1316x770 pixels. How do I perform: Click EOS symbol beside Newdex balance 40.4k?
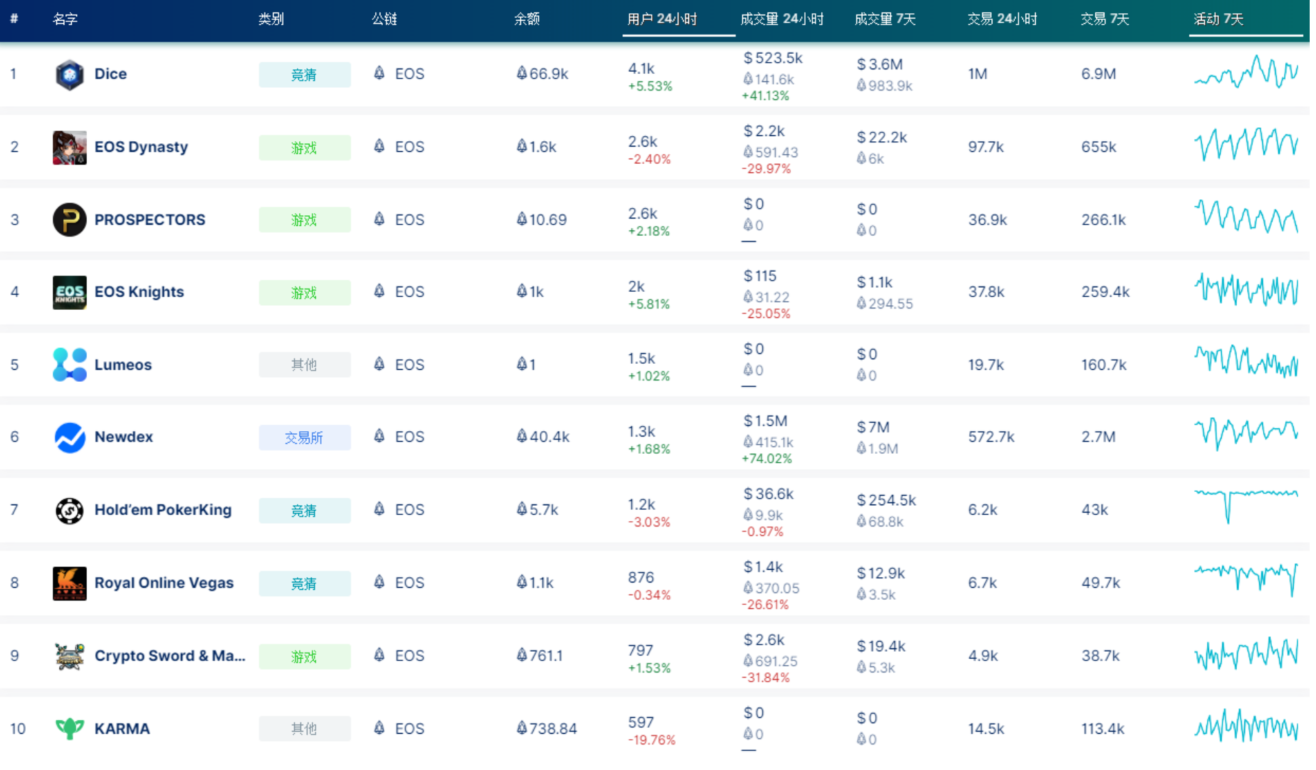point(521,436)
